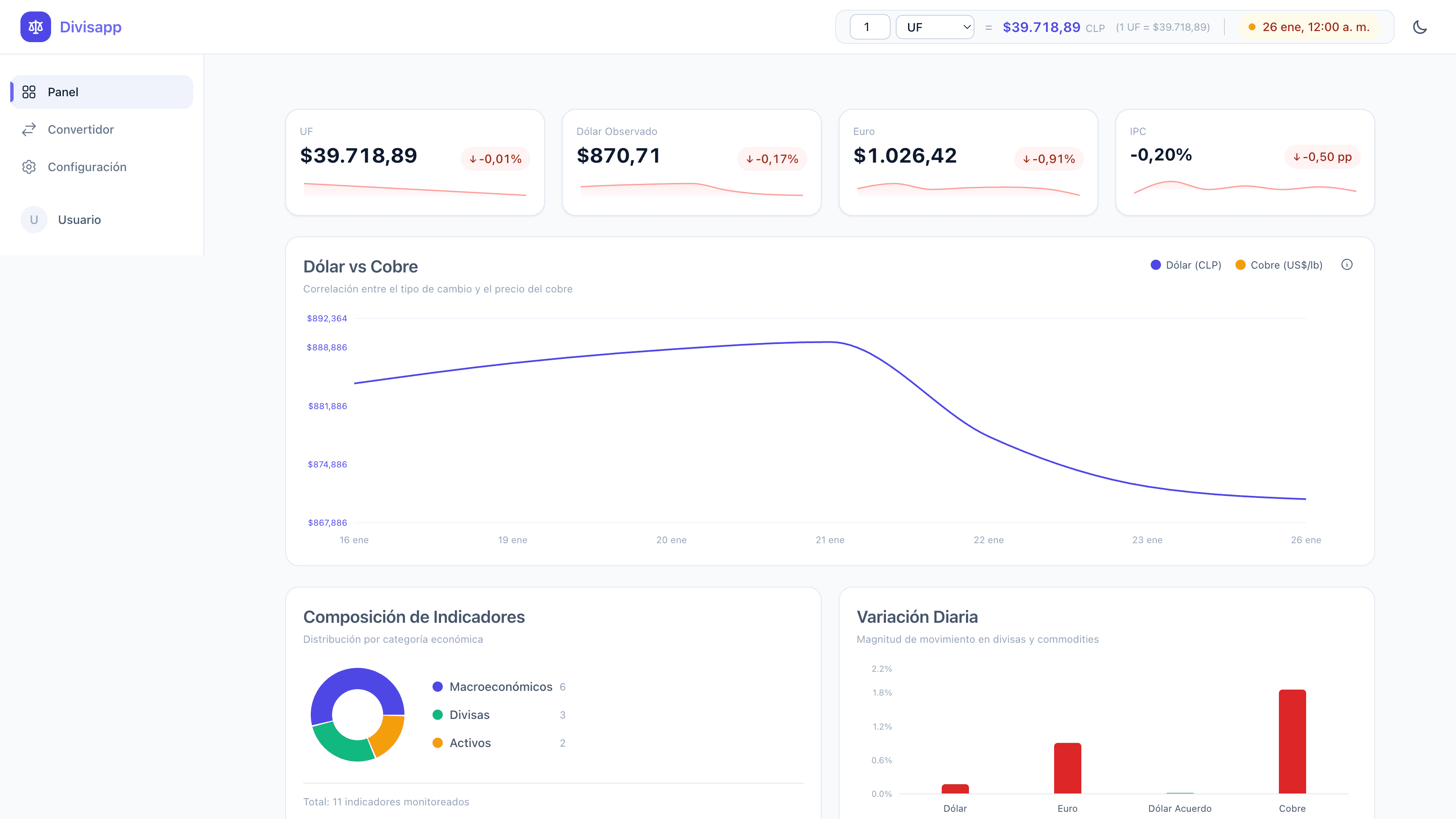This screenshot has width=1456, height=819.
Task: Toggle the Dólar (CLP) legend visibility
Action: (1185, 264)
